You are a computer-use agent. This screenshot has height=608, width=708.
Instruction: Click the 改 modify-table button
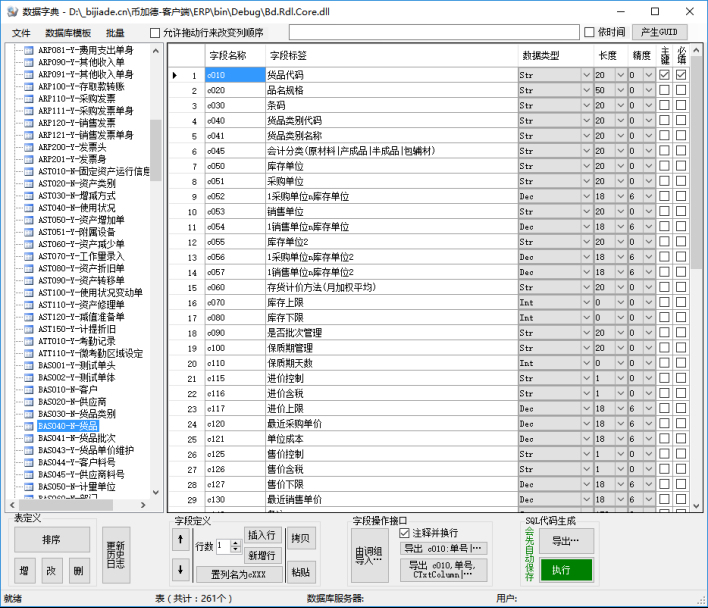(51, 571)
